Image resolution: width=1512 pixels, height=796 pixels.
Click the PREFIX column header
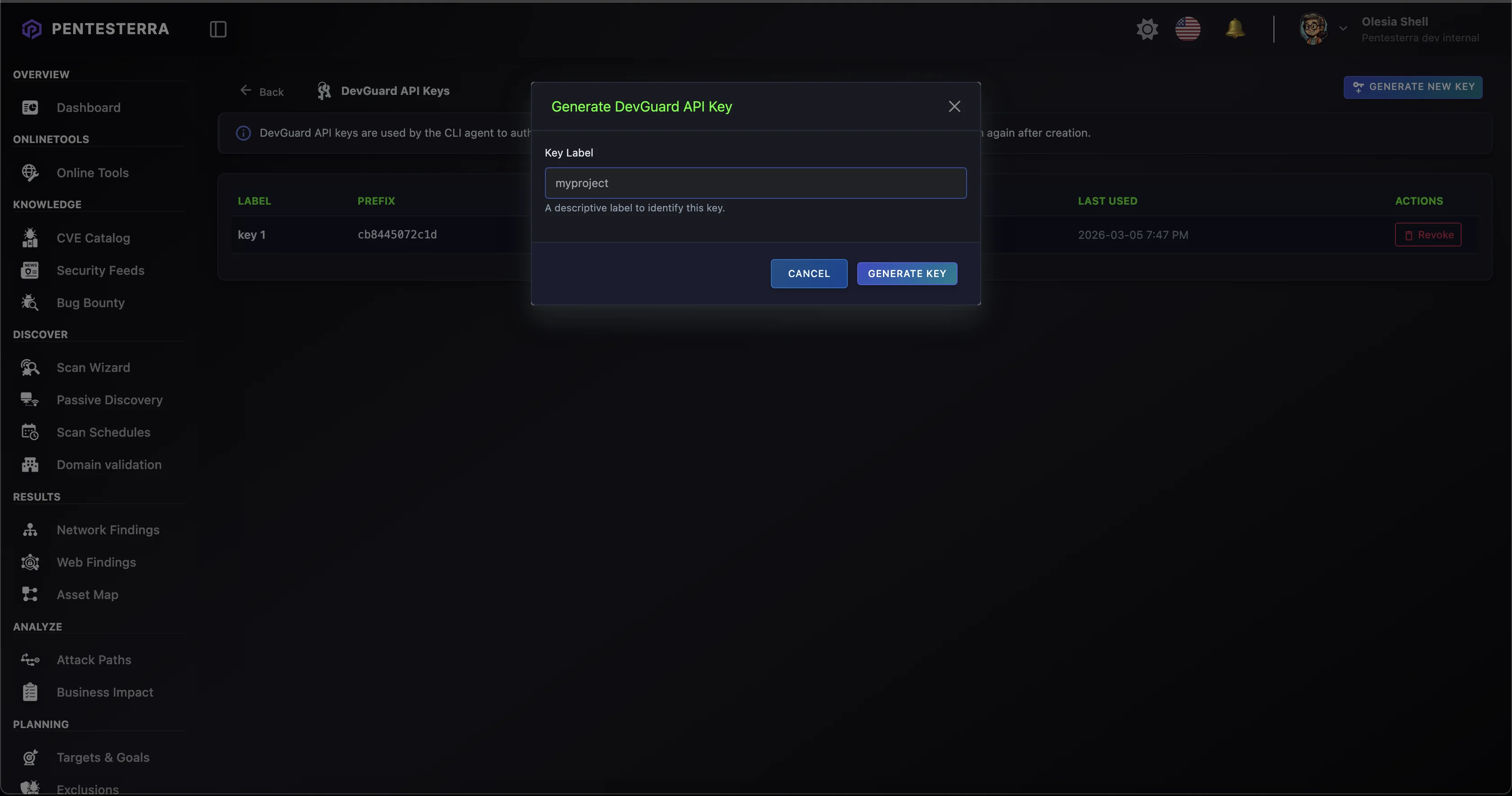coord(376,201)
